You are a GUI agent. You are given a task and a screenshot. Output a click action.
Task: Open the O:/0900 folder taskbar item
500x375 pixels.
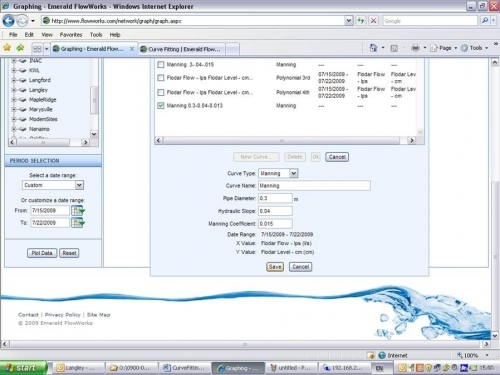(x=131, y=368)
